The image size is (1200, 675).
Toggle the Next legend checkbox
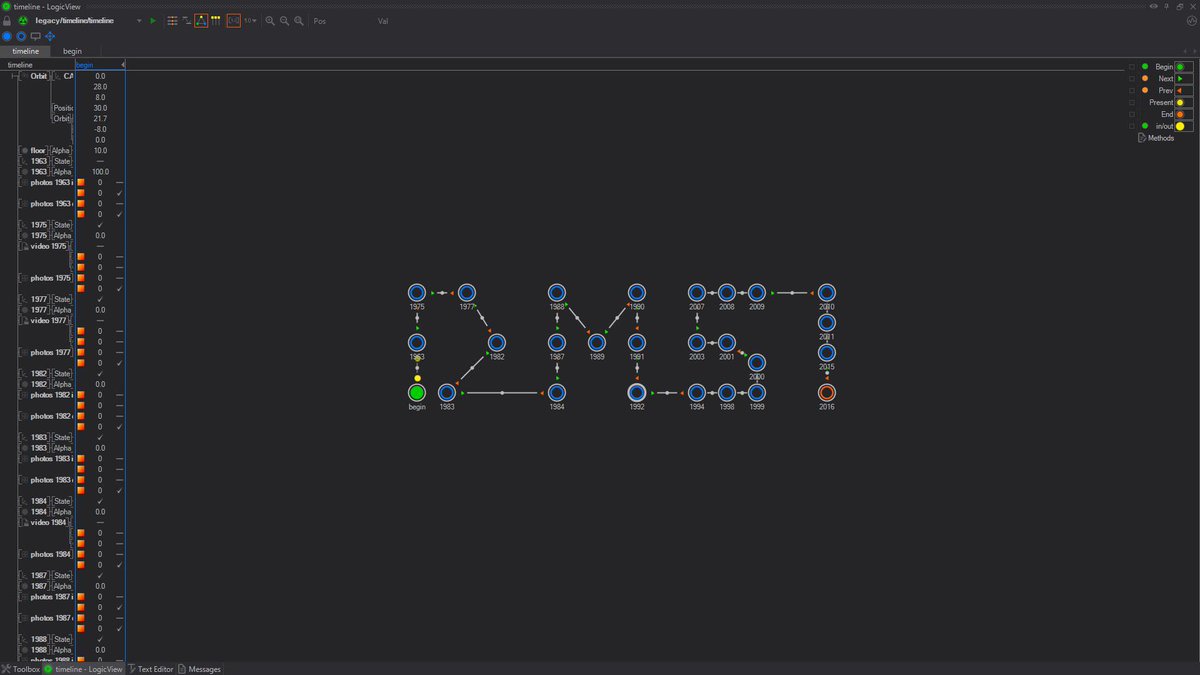click(1132, 78)
